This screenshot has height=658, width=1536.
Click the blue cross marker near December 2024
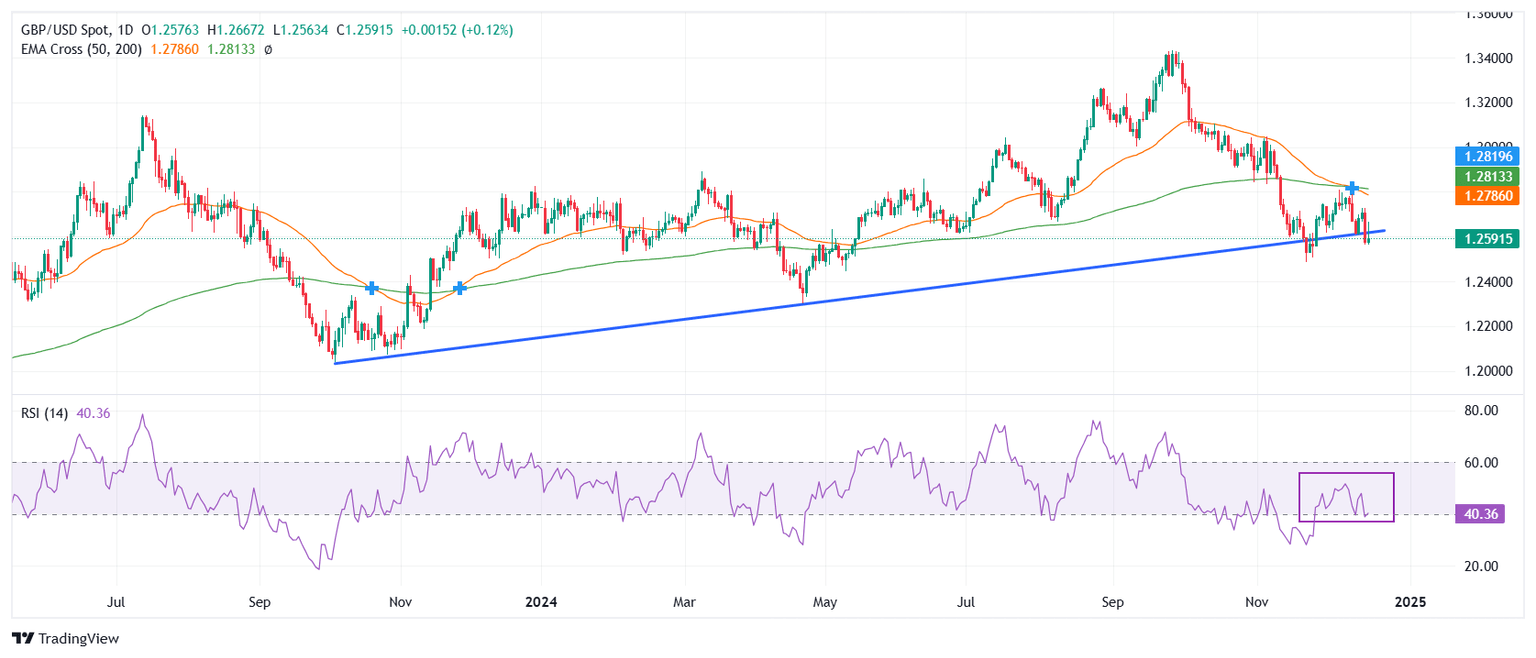(1351, 188)
